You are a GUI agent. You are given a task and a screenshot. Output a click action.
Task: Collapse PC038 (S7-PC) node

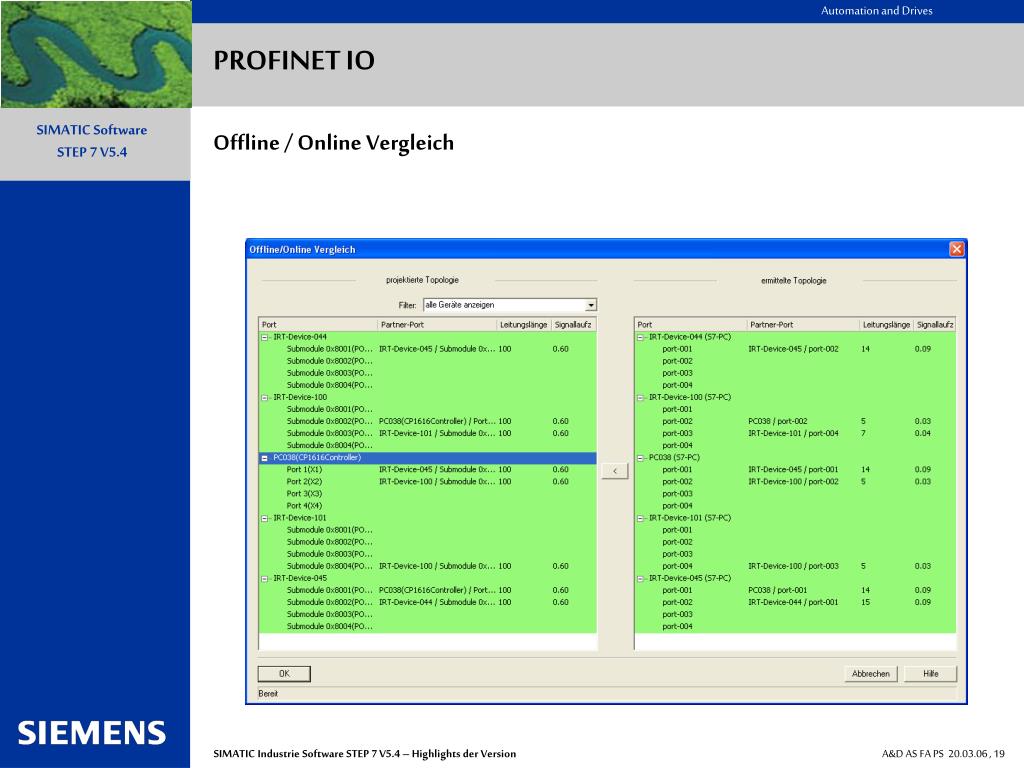[x=640, y=458]
